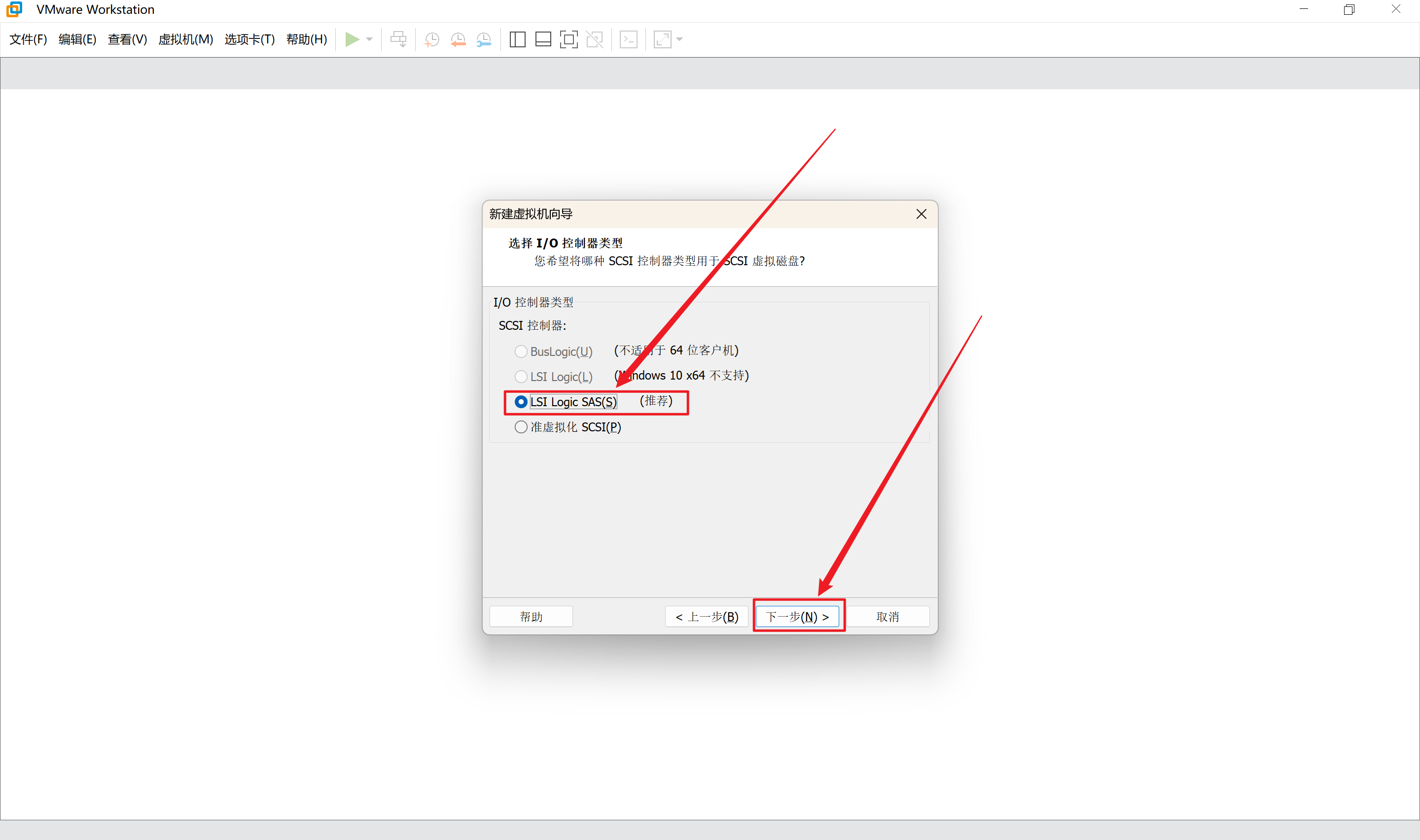Open the 文件(F) menu
Image resolution: width=1420 pixels, height=840 pixels.
pos(28,39)
